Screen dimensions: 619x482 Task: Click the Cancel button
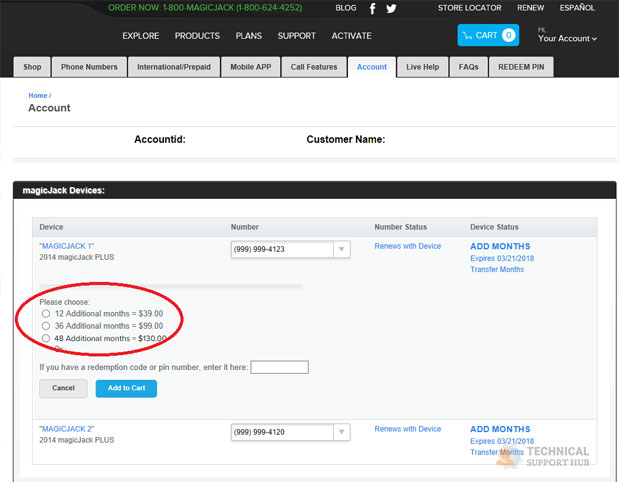[x=63, y=388]
